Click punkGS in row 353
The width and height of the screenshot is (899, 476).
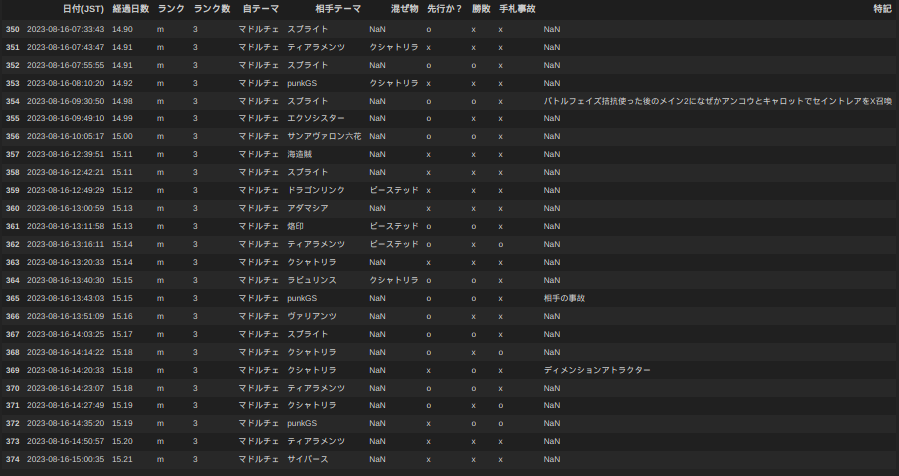coord(302,83)
